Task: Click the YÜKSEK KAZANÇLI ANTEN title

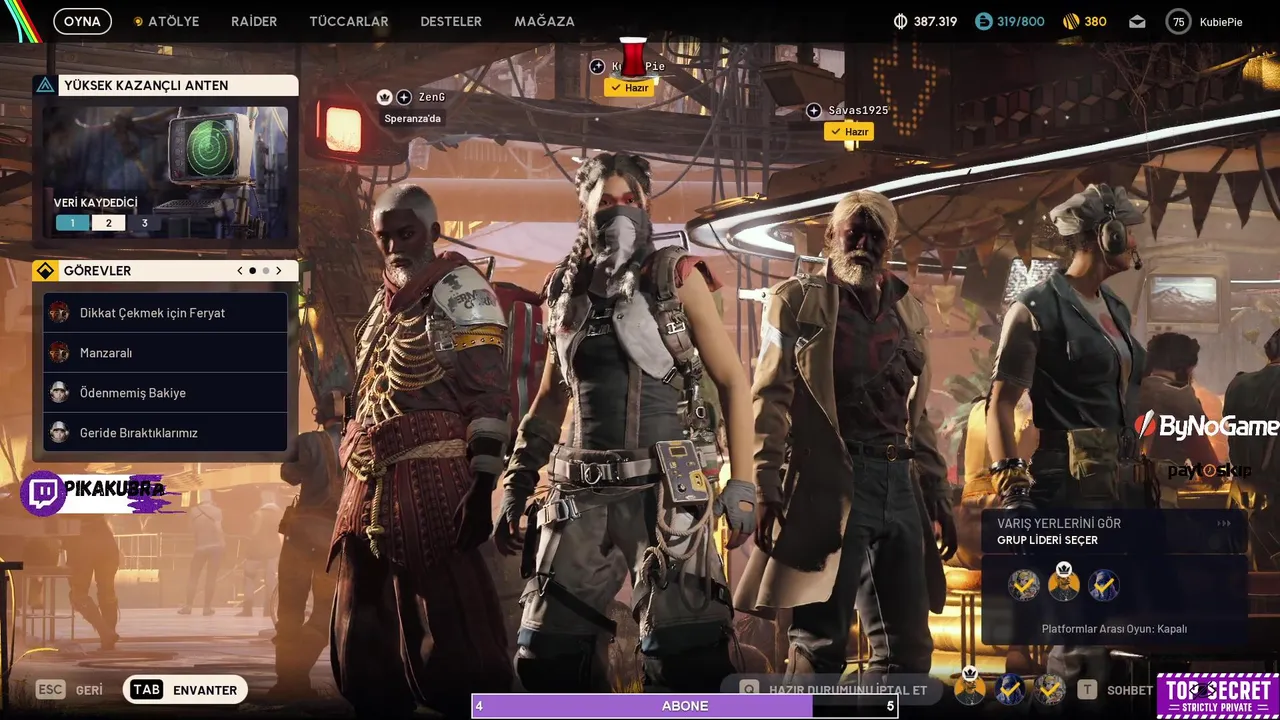Action: [146, 85]
